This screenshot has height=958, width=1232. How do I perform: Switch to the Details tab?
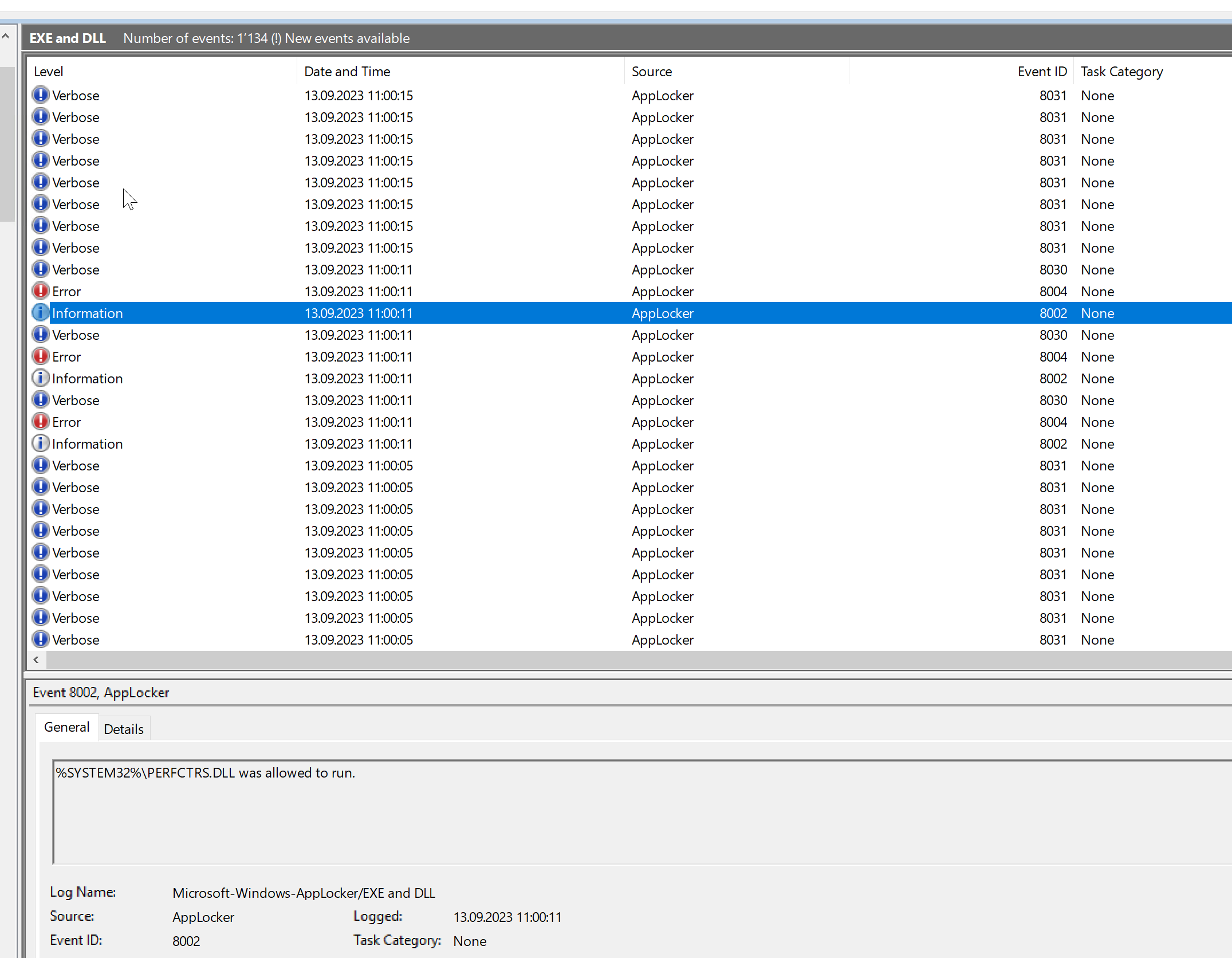pyautogui.click(x=124, y=728)
